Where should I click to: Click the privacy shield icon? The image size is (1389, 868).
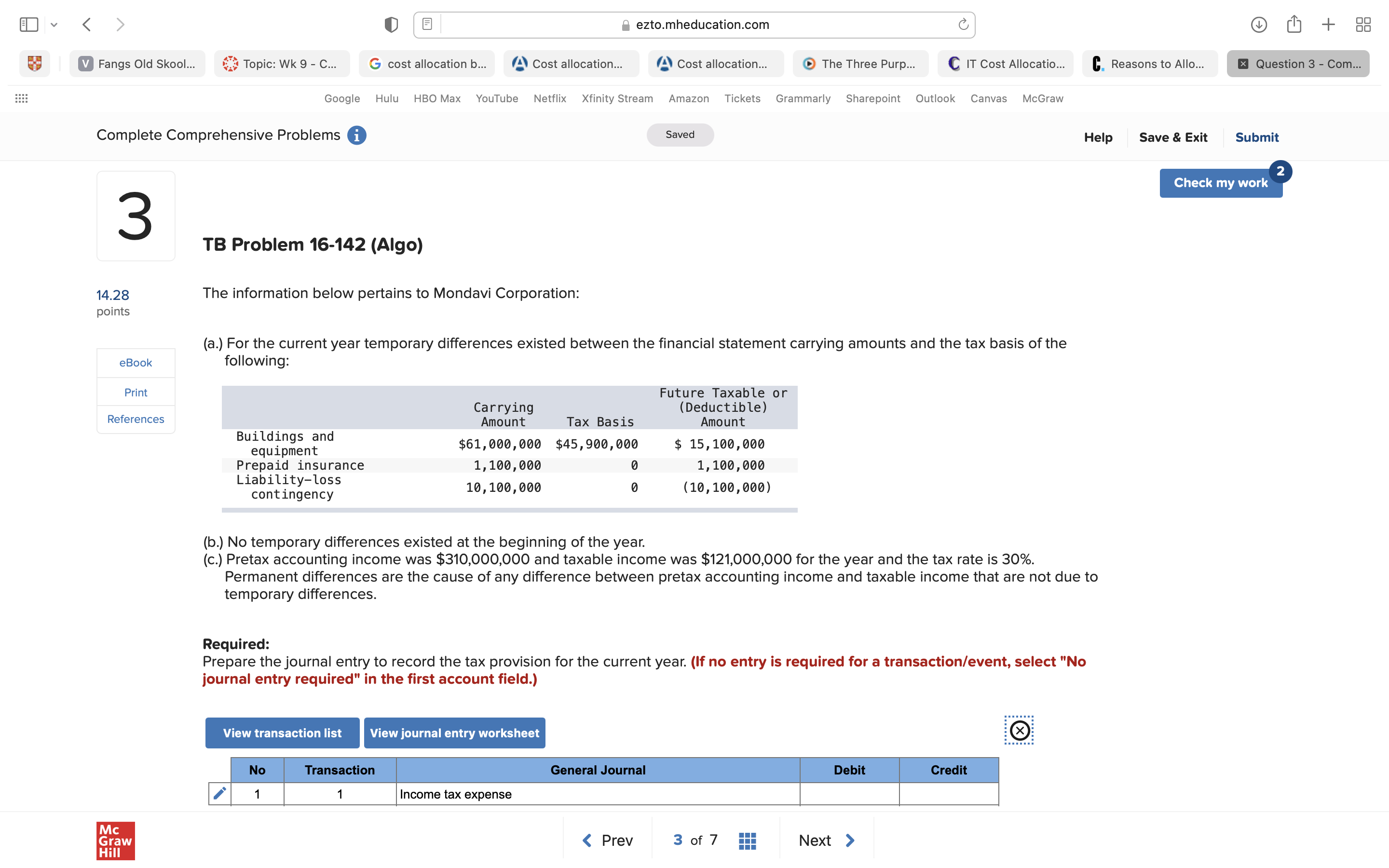point(391,25)
